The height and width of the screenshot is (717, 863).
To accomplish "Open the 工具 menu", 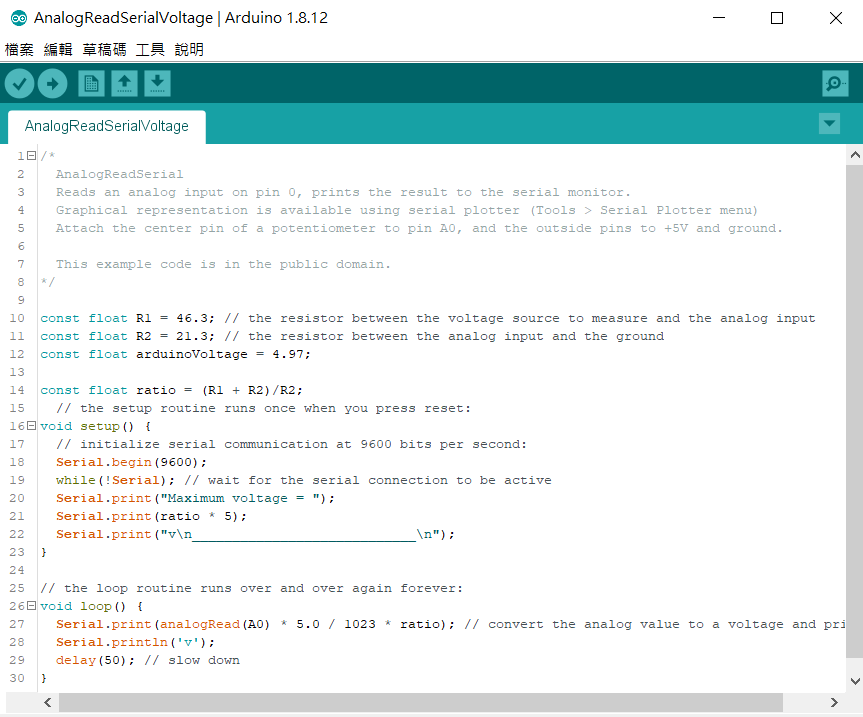I will pyautogui.click(x=150, y=49).
